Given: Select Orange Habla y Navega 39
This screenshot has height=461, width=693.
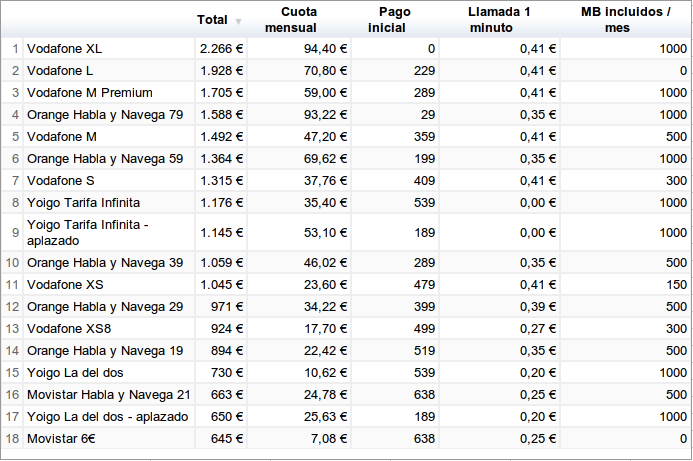Looking at the screenshot, I should (105, 263).
